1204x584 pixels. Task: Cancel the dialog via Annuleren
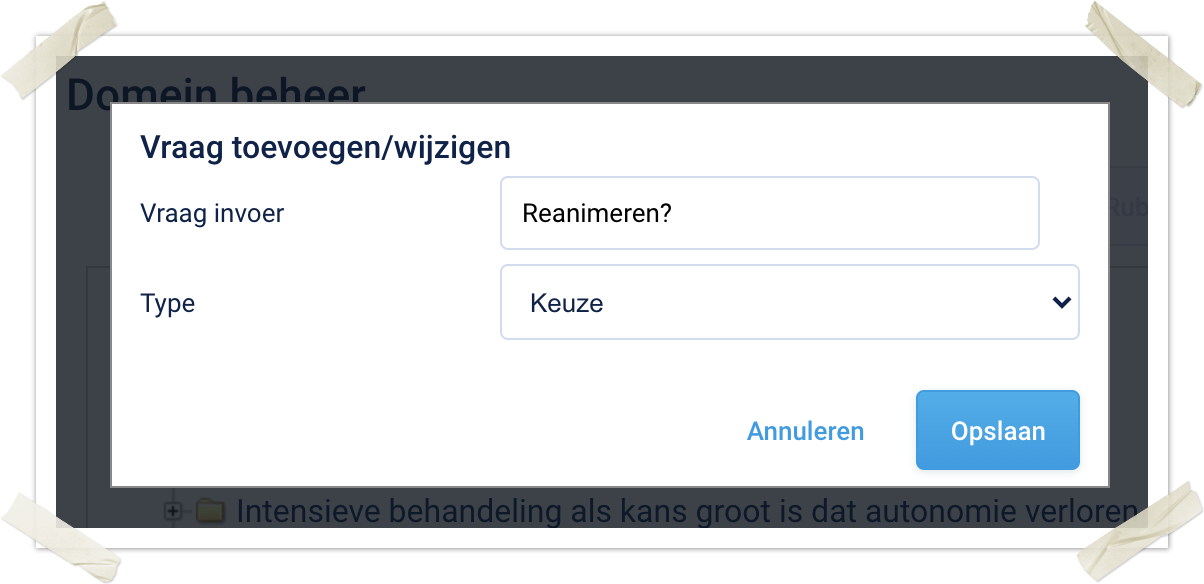point(805,431)
